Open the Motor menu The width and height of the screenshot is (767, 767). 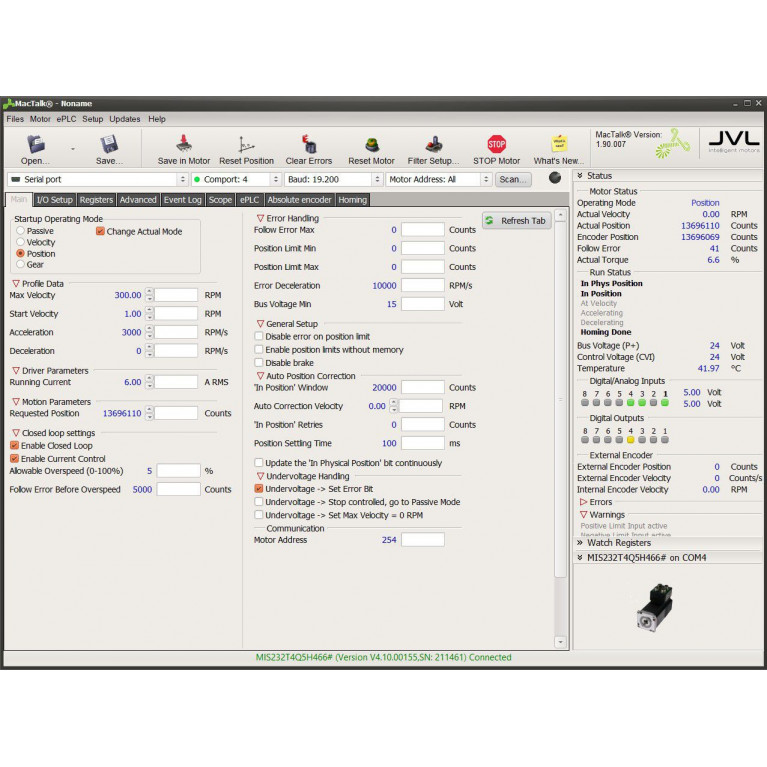(40, 119)
